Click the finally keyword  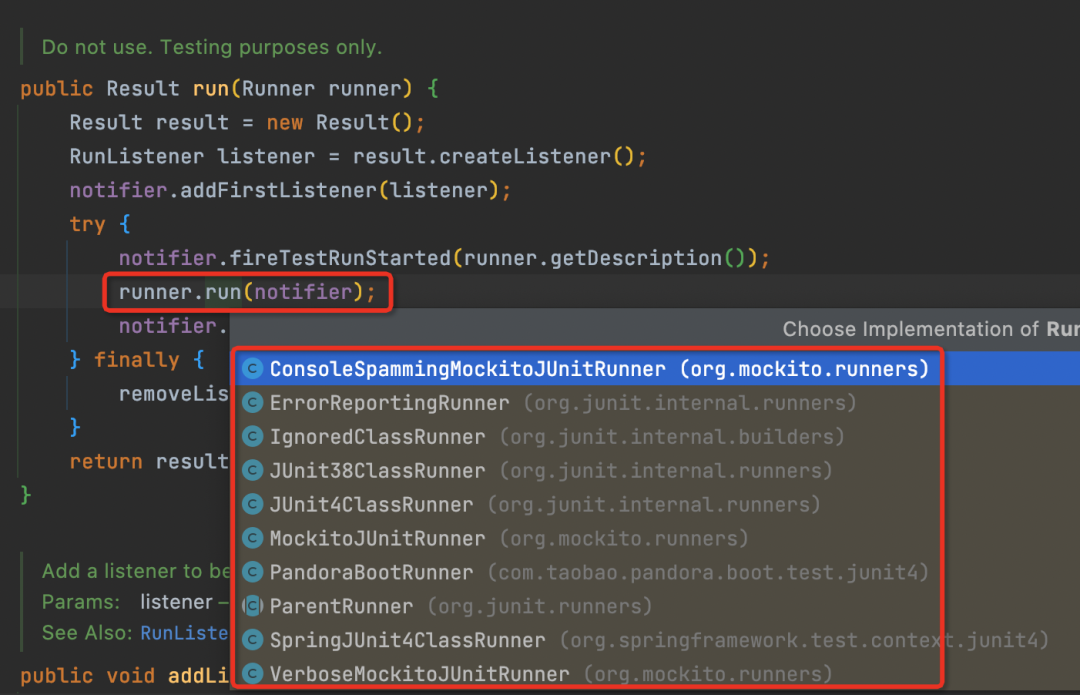[136, 360]
